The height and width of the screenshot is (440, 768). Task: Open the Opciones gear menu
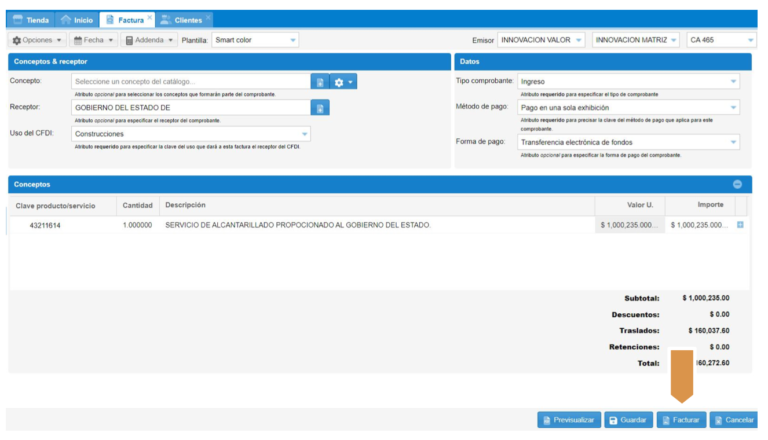tap(37, 40)
